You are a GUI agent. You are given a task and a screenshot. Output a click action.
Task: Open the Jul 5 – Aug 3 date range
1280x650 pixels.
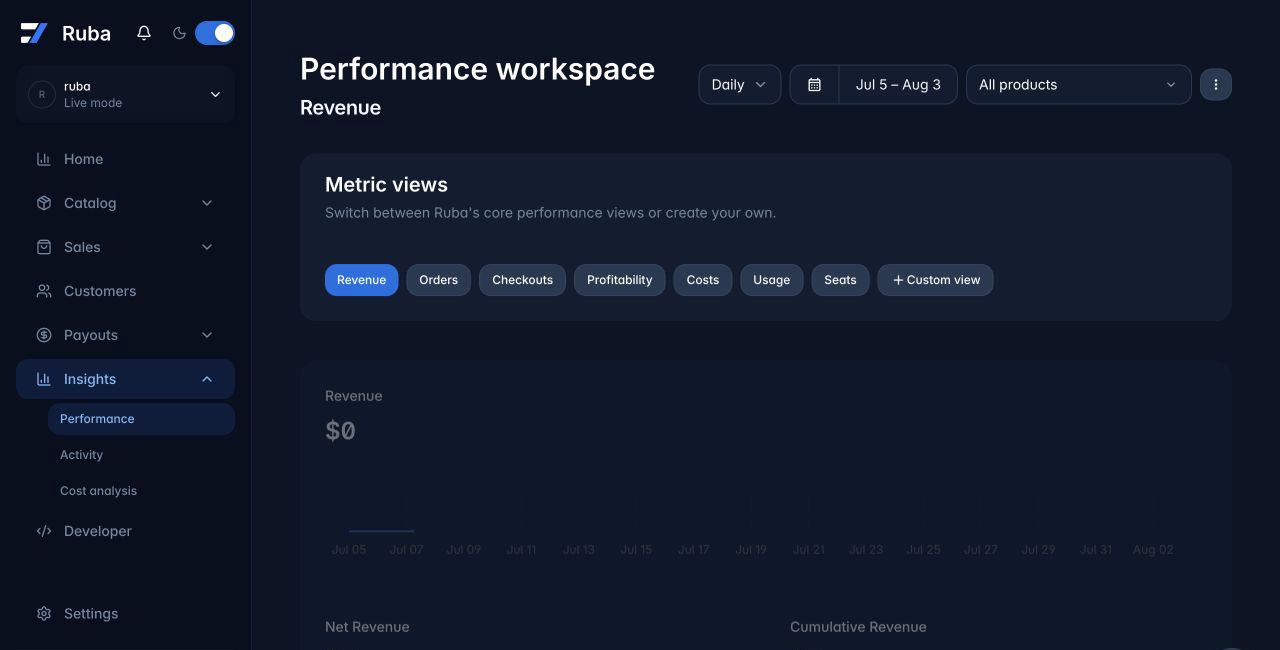pos(898,85)
